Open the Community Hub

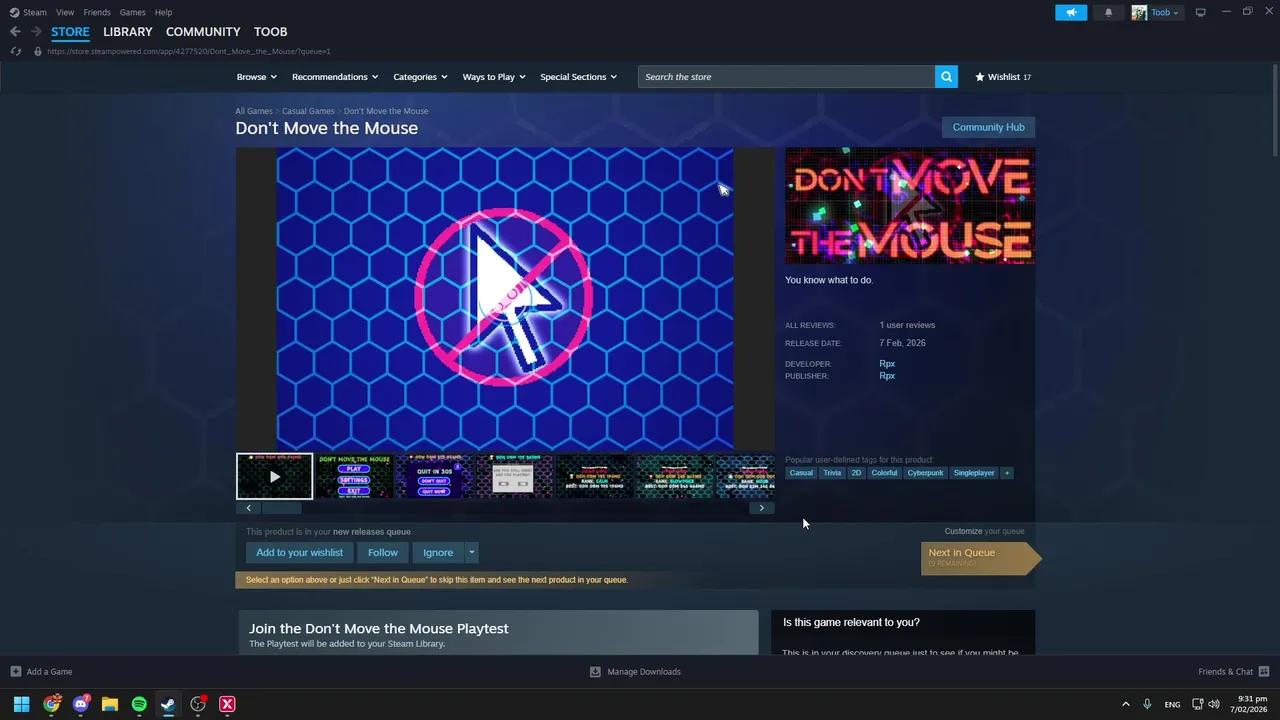click(x=988, y=127)
